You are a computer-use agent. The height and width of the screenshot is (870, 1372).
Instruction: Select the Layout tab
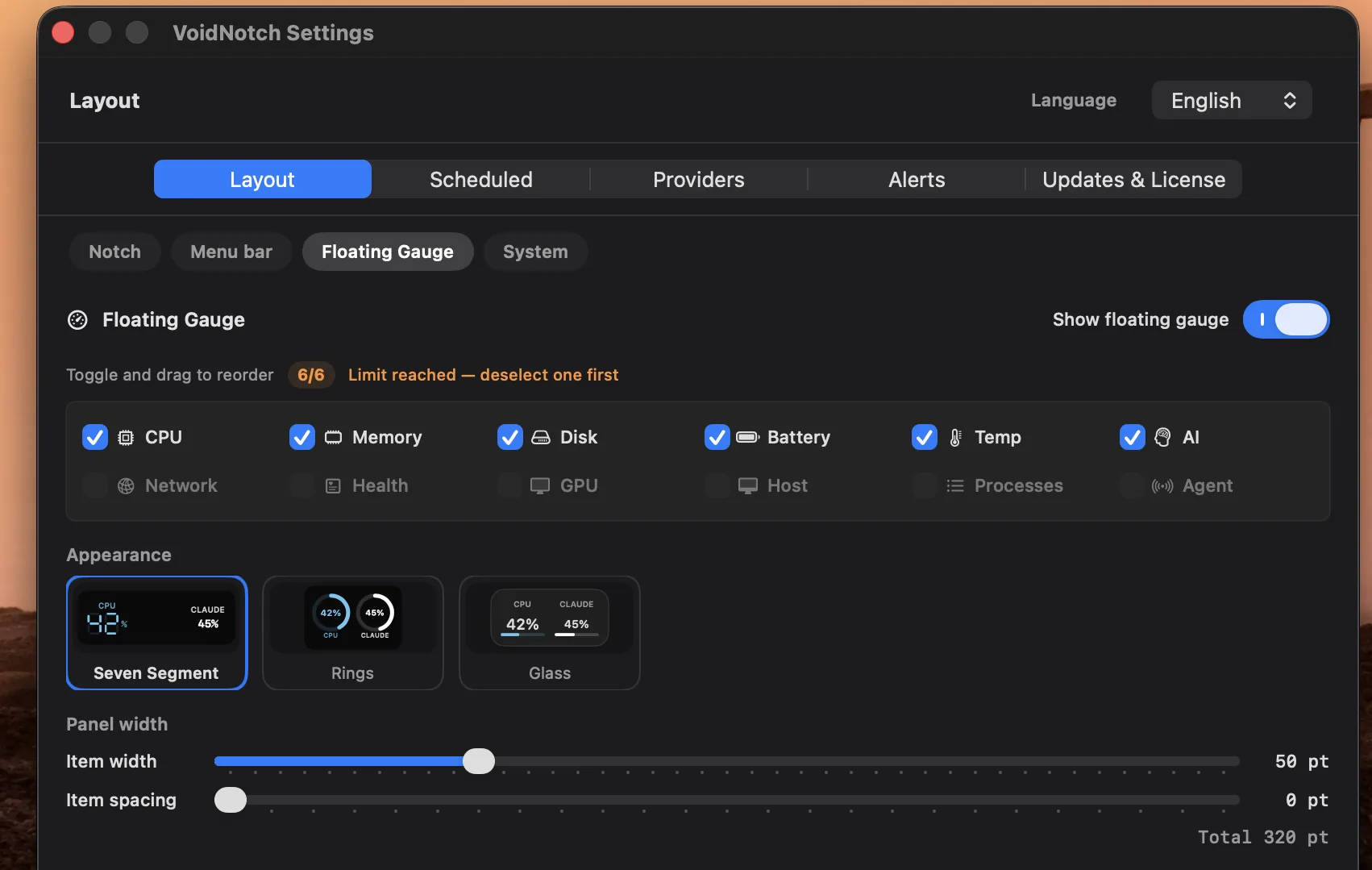click(x=263, y=179)
